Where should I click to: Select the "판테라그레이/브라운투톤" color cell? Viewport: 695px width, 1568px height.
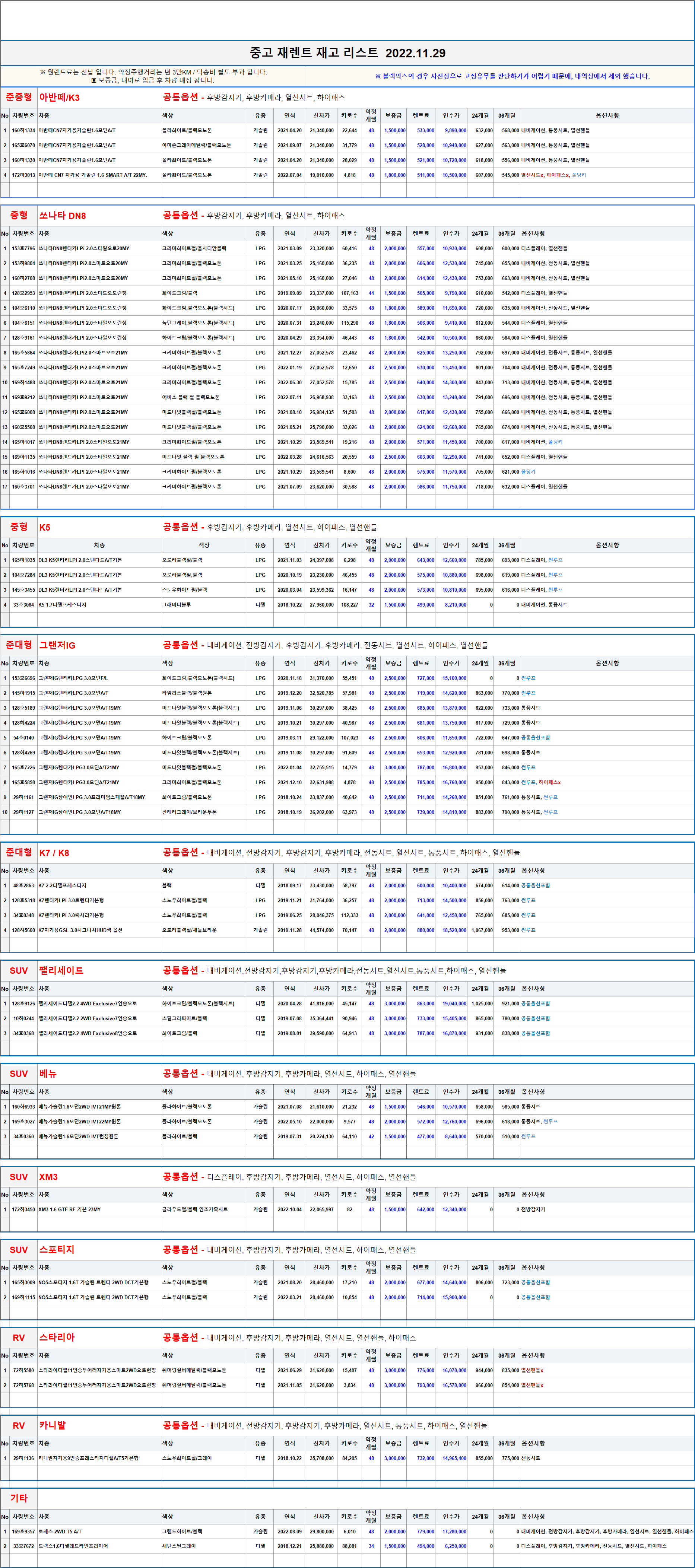tap(190, 812)
